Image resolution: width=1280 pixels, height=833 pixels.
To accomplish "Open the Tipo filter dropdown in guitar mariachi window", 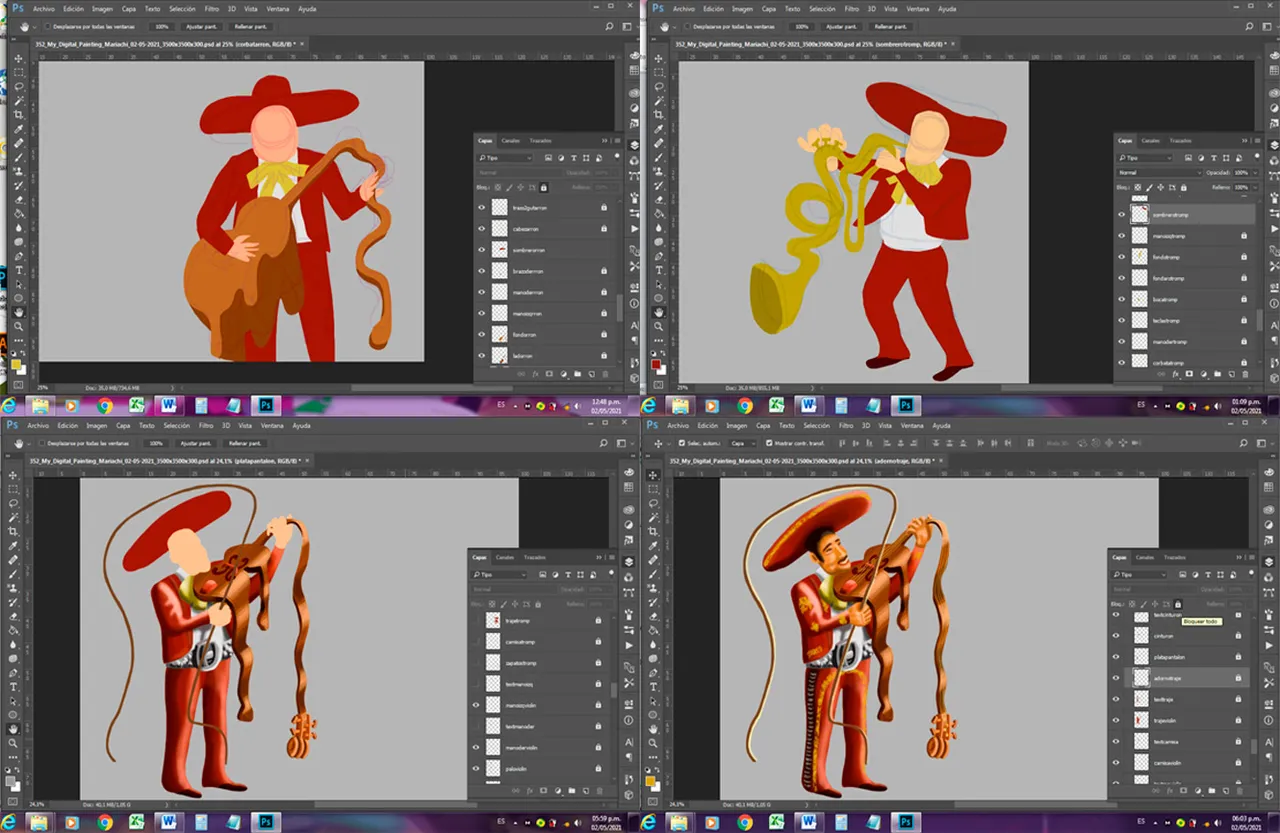I will click(504, 158).
